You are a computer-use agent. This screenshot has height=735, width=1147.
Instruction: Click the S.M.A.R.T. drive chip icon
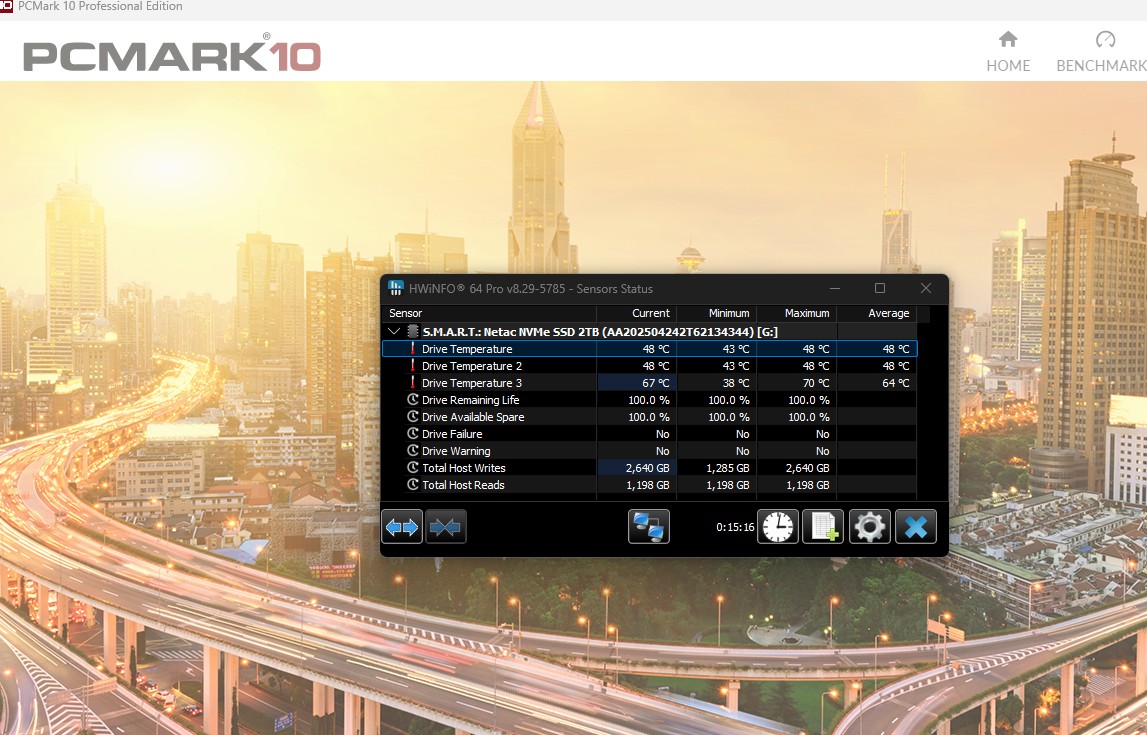point(413,331)
